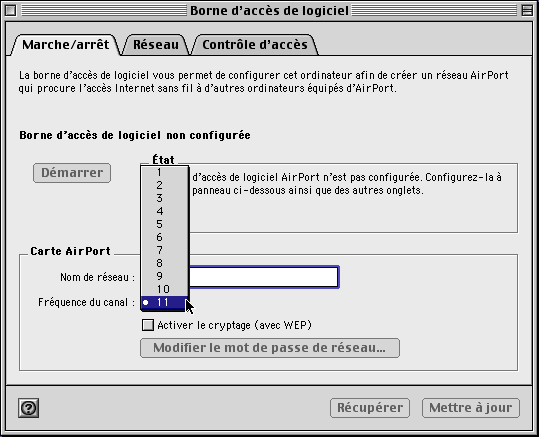Image resolution: width=539 pixels, height=437 pixels.
Task: Click Modifier le mot de passe de réseau button
Action: coord(270,348)
